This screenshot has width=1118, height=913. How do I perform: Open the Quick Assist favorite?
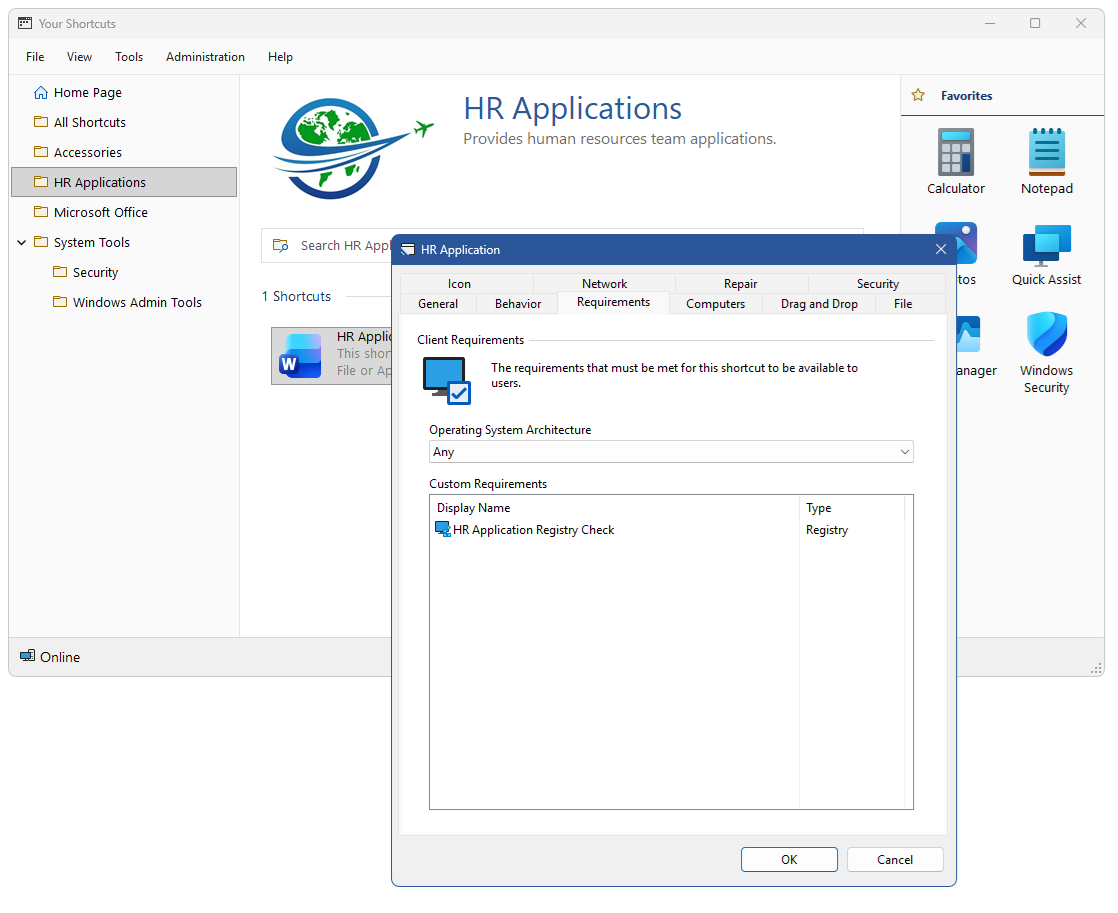tap(1046, 245)
